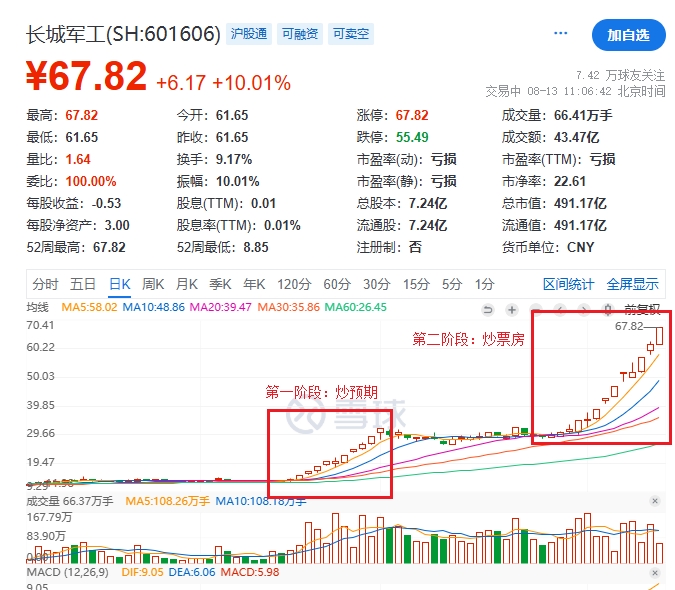This screenshot has height=590, width=675.
Task: Switch to the 30分 interval tab
Action: click(377, 284)
